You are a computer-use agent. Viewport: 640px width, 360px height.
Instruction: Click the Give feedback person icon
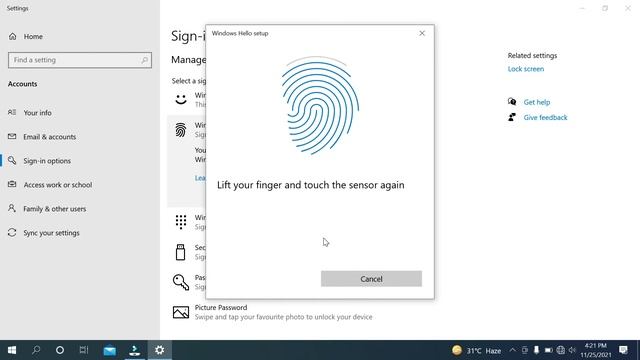[x=512, y=117]
